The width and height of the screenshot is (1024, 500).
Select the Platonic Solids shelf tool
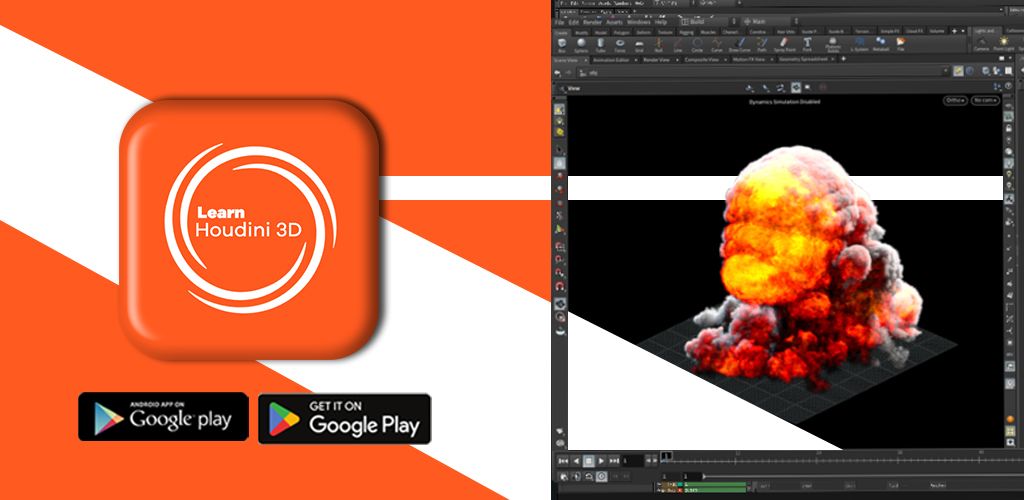pos(833,45)
